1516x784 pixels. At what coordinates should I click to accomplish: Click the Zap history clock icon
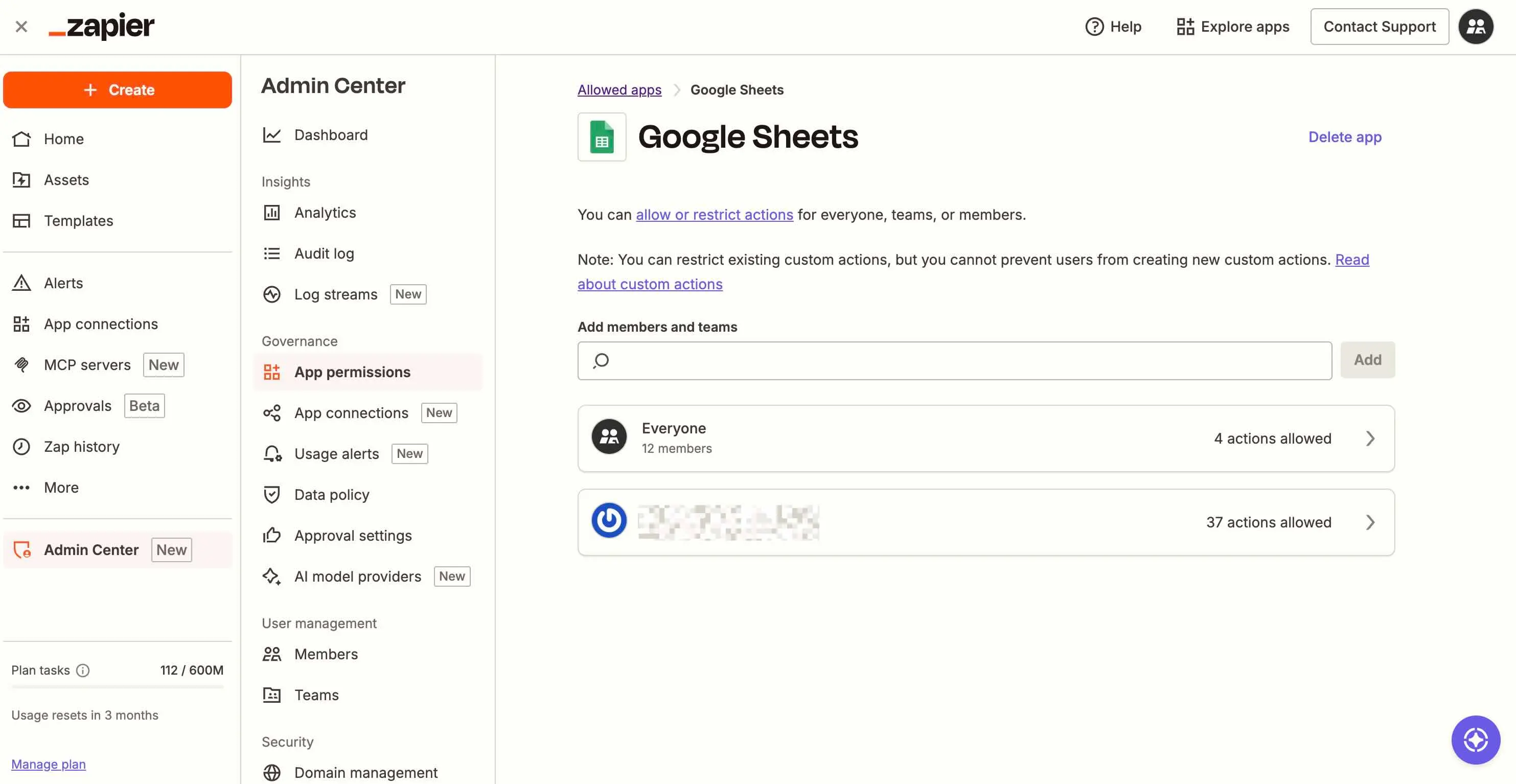[21, 447]
